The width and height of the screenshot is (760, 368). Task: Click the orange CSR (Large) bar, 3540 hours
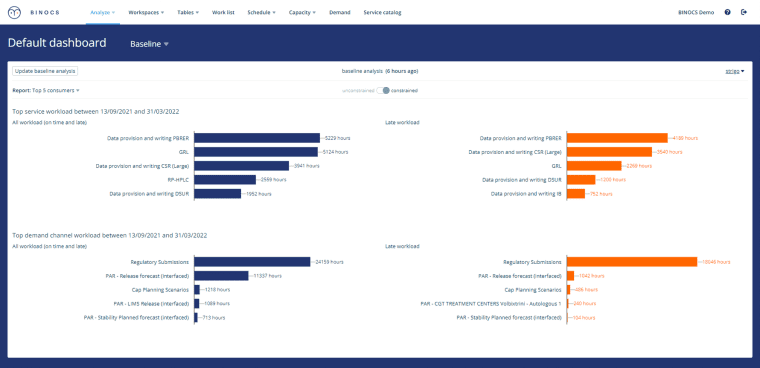coord(609,152)
